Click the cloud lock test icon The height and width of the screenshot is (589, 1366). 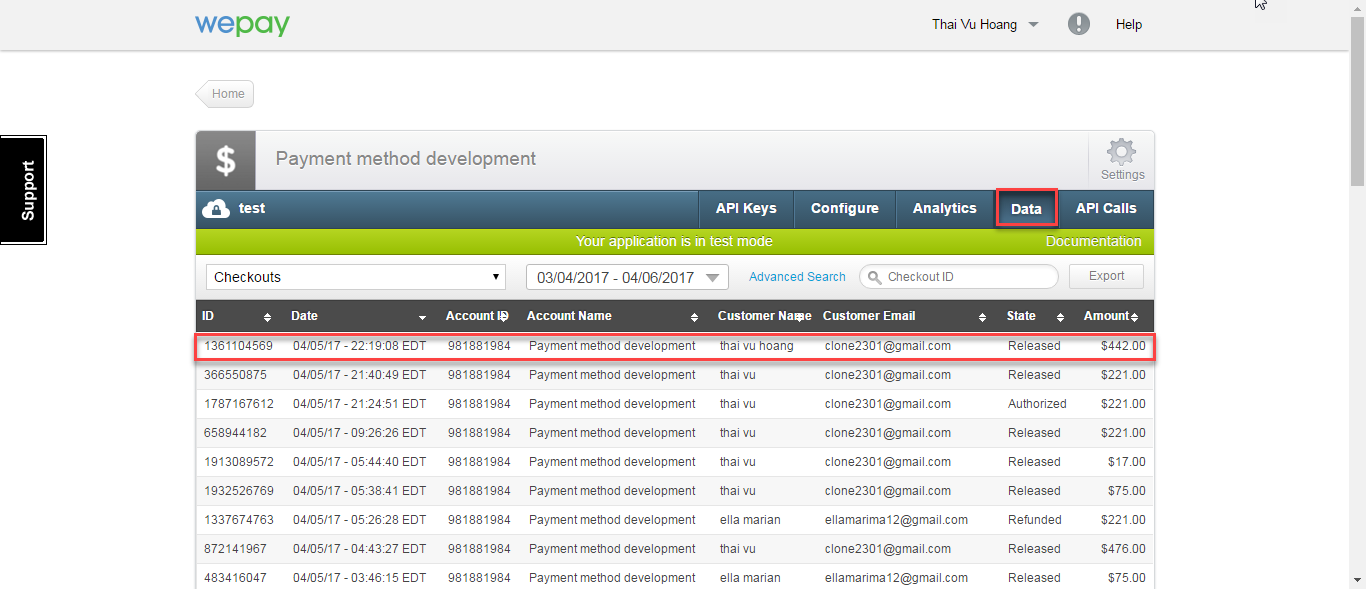[x=216, y=209]
